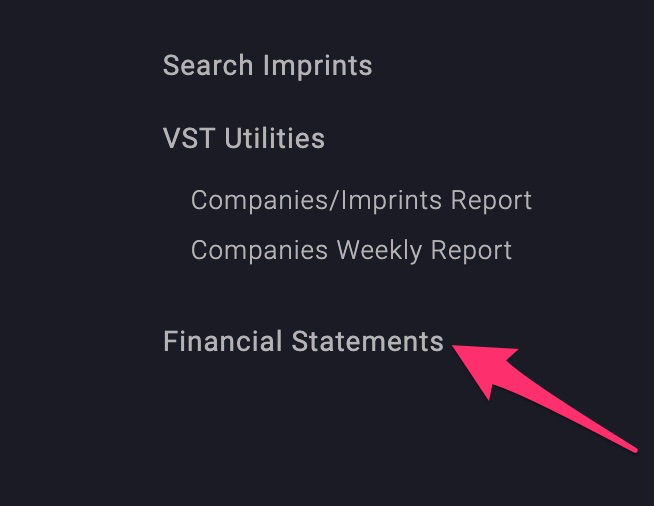Click Companies Weekly Report under VST Utilities
654x506 pixels.
351,249
